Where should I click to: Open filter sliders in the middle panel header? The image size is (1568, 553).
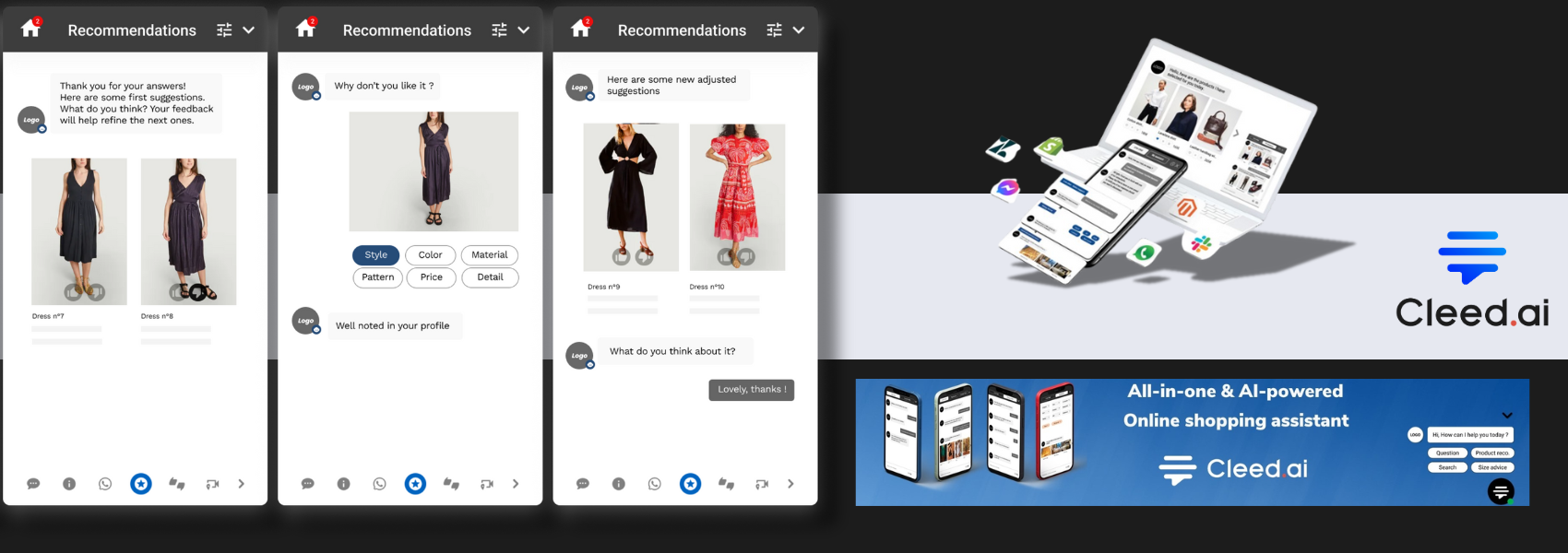pyautogui.click(x=499, y=30)
